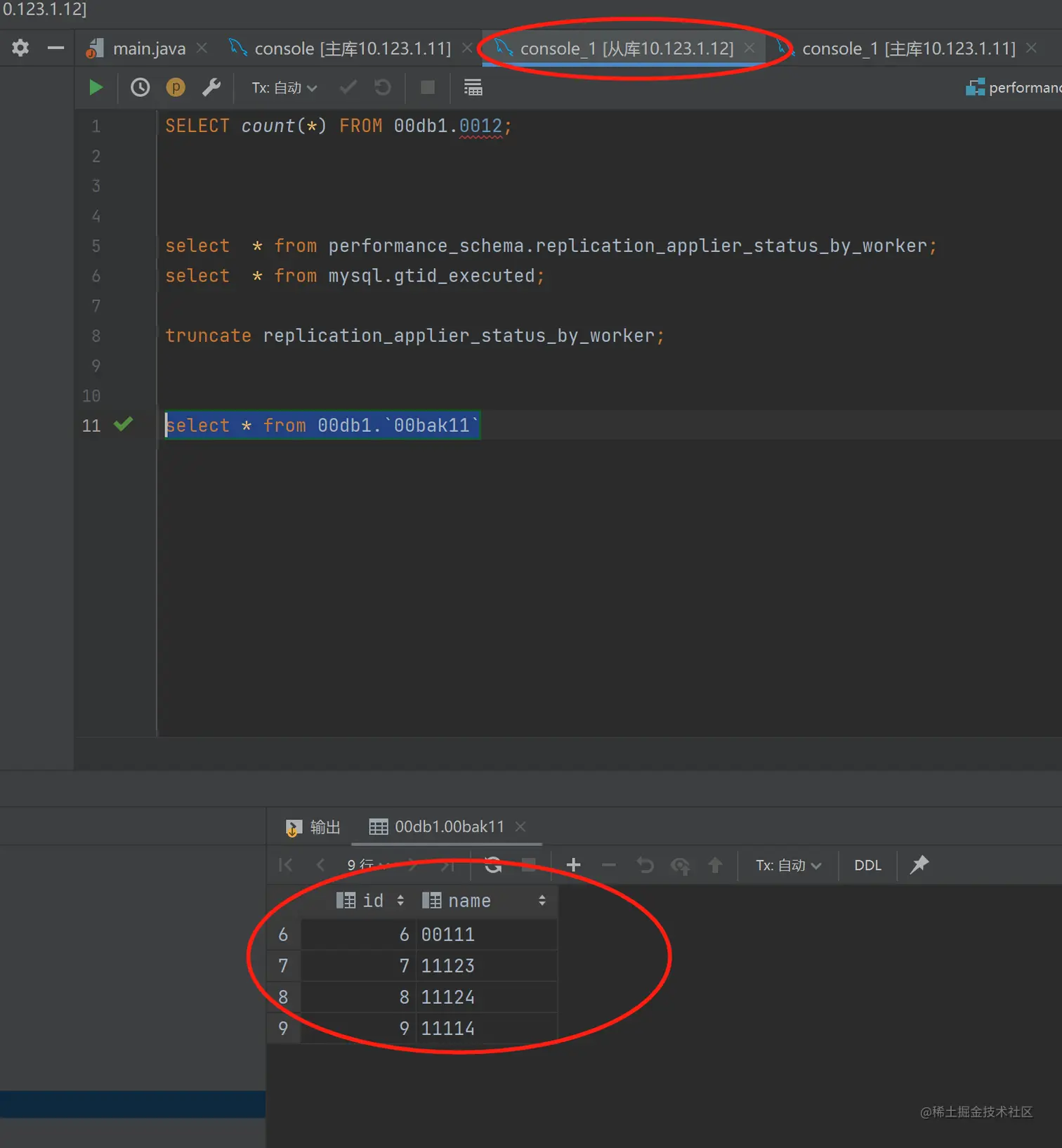
Task: Click the truncate replication_applier_status_by_worker statement
Action: [414, 336]
